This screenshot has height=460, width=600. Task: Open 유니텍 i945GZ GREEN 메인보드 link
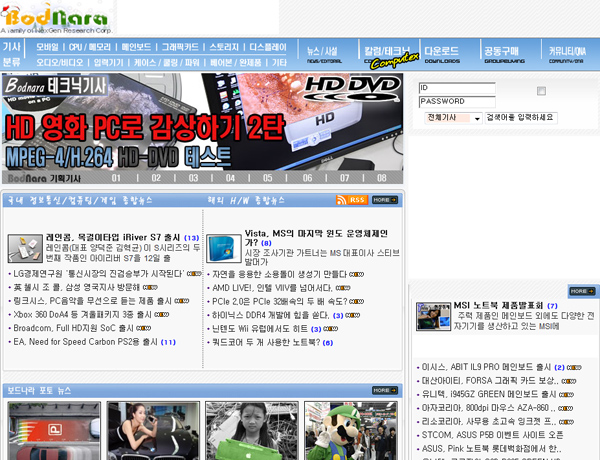coord(489,394)
